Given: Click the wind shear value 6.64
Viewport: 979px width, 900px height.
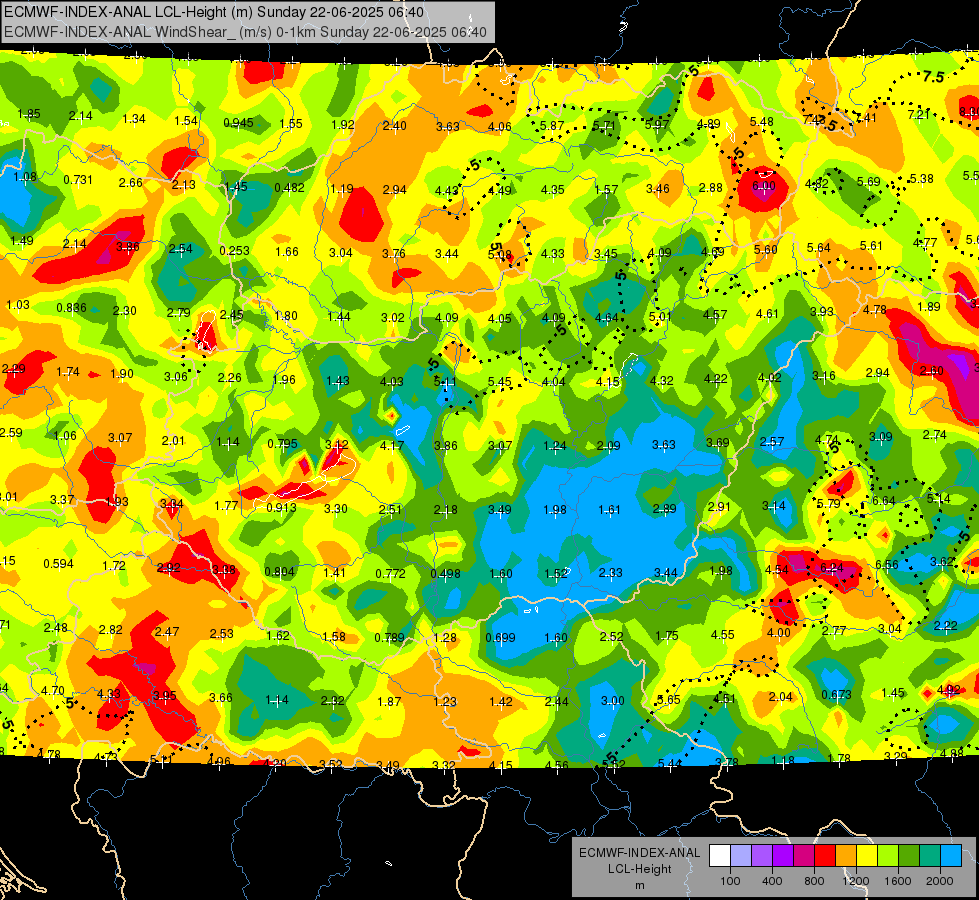Looking at the screenshot, I should pyautogui.click(x=883, y=501).
